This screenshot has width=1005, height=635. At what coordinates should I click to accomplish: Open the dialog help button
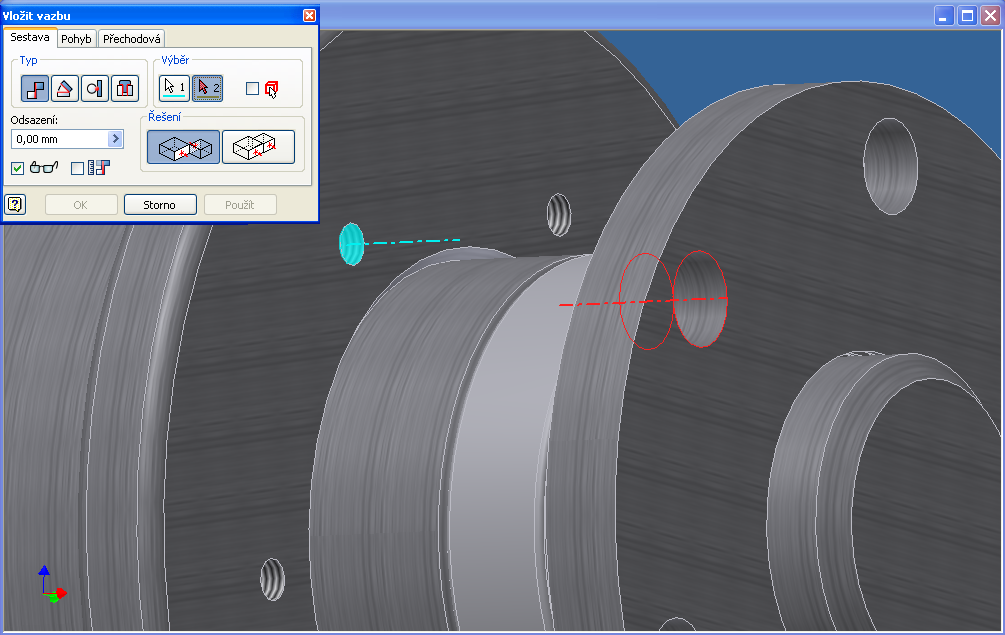tap(15, 205)
